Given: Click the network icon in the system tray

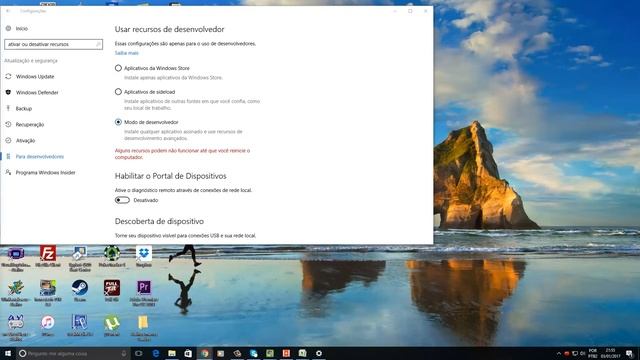Looking at the screenshot, I should [x=575, y=353].
